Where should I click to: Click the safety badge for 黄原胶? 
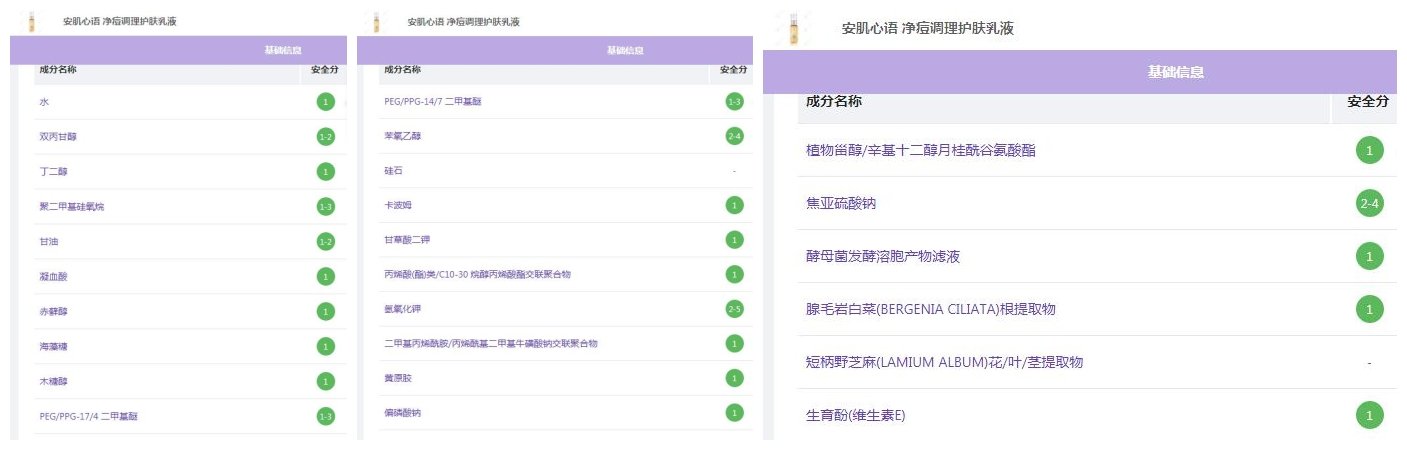point(735,378)
